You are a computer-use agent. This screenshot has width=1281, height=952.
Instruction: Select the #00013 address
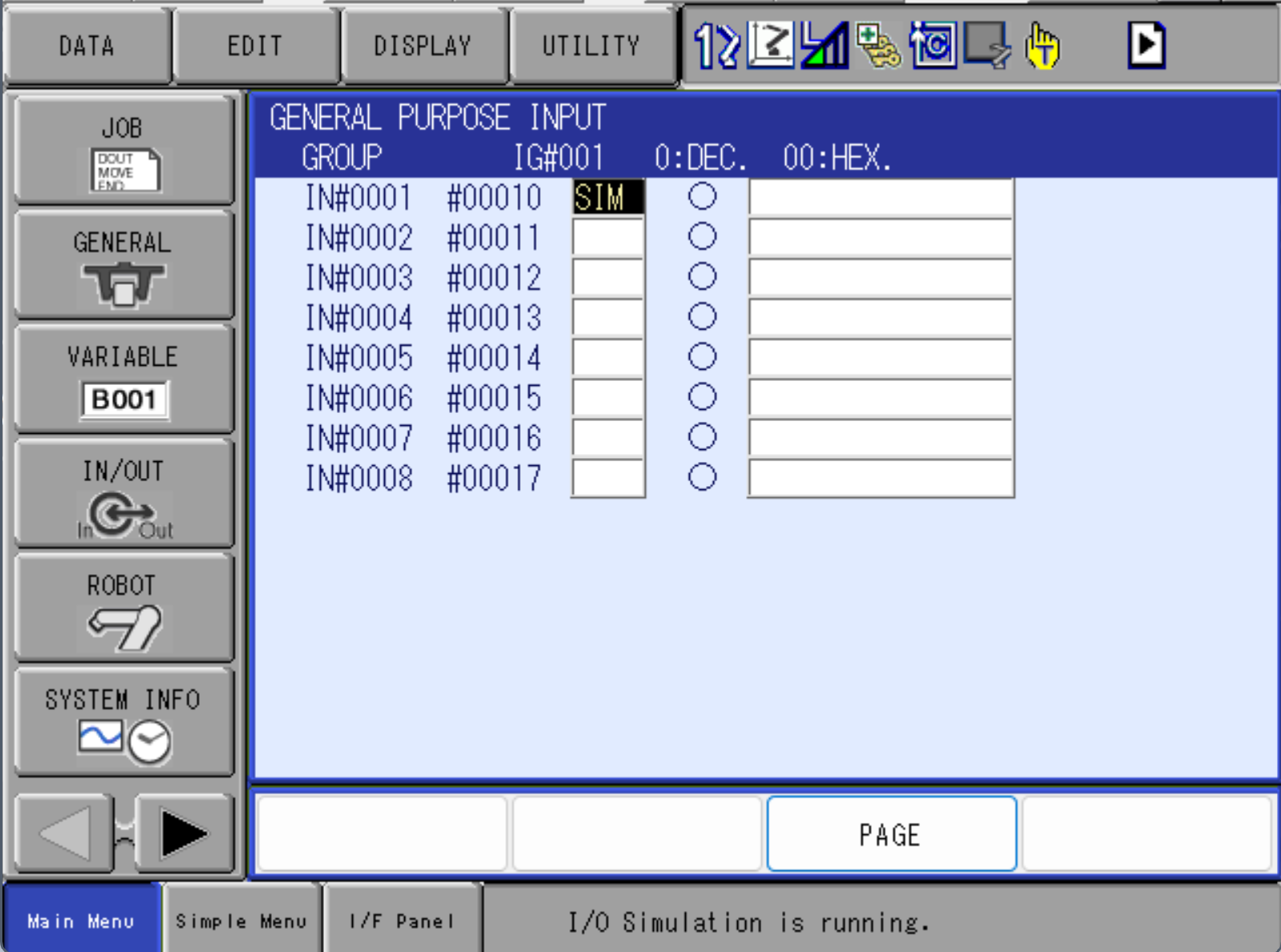[x=494, y=318]
